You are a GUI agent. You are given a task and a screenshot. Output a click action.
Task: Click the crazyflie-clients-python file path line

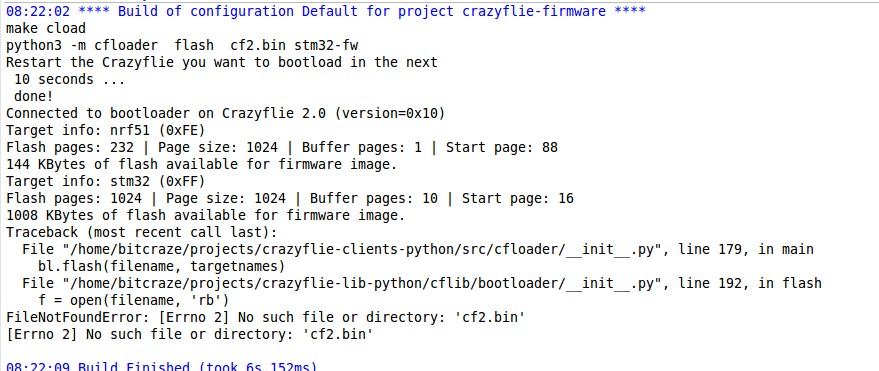click(418, 249)
